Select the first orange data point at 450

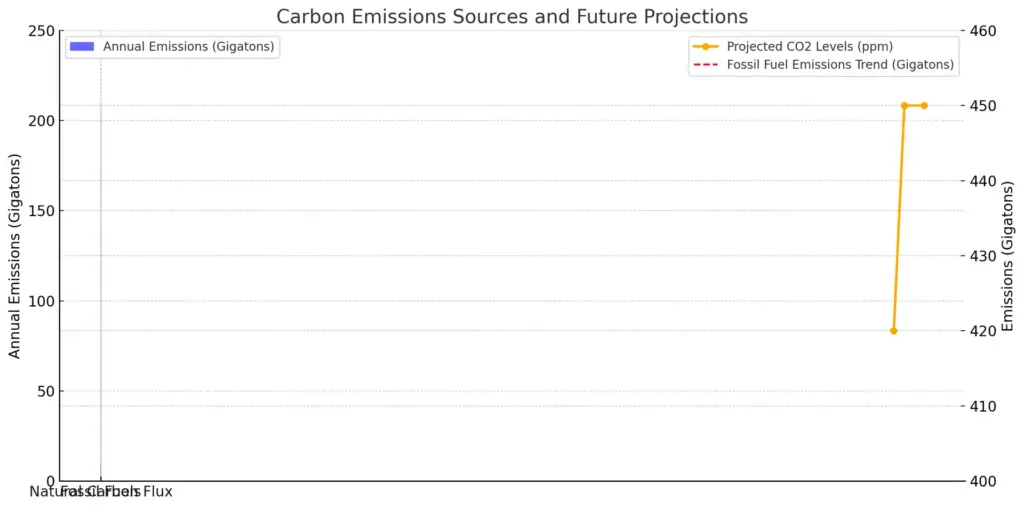pyautogui.click(x=904, y=106)
